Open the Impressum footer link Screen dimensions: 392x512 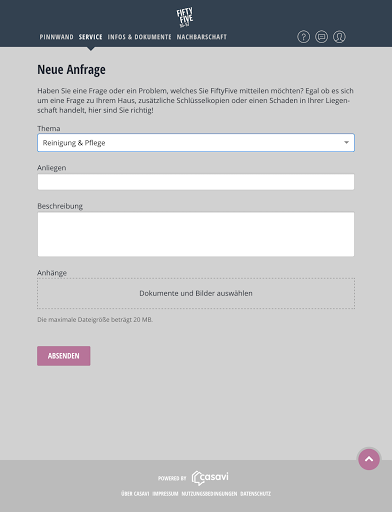(165, 494)
